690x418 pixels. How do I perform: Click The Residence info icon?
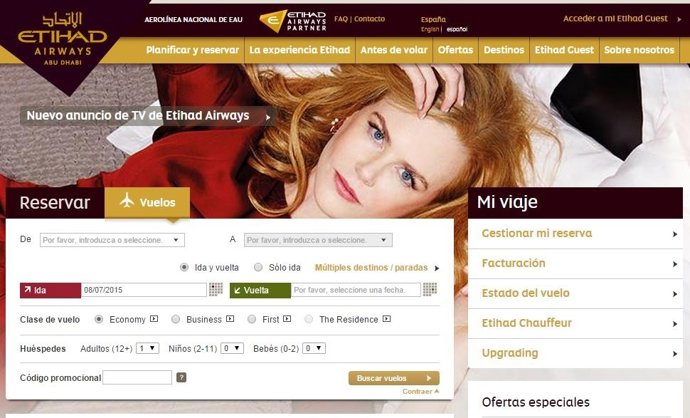pos(386,320)
